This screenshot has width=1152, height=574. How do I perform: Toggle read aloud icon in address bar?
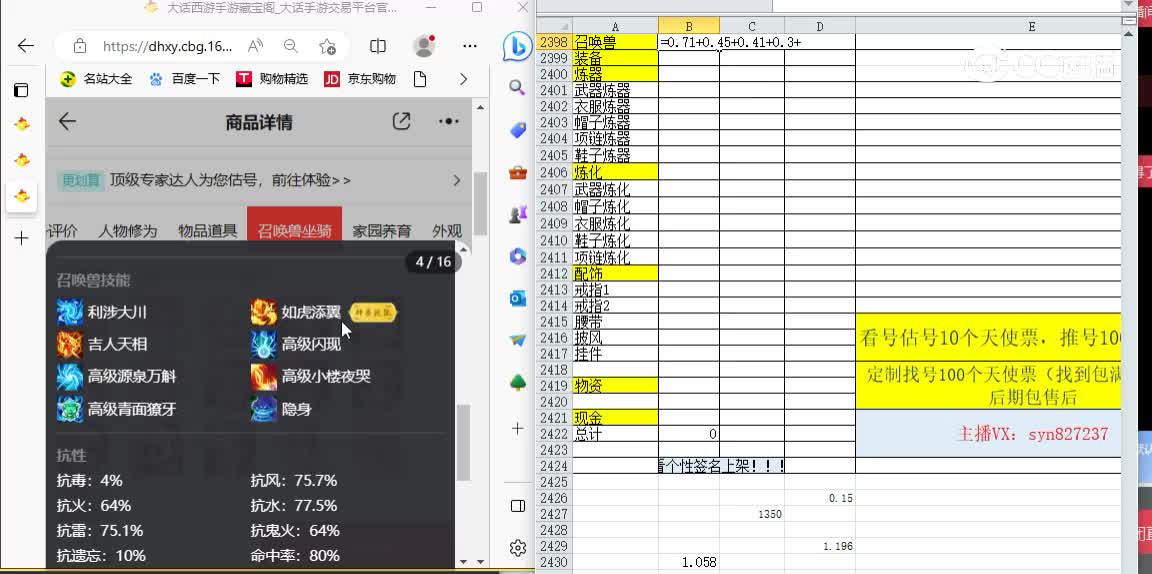pos(255,46)
